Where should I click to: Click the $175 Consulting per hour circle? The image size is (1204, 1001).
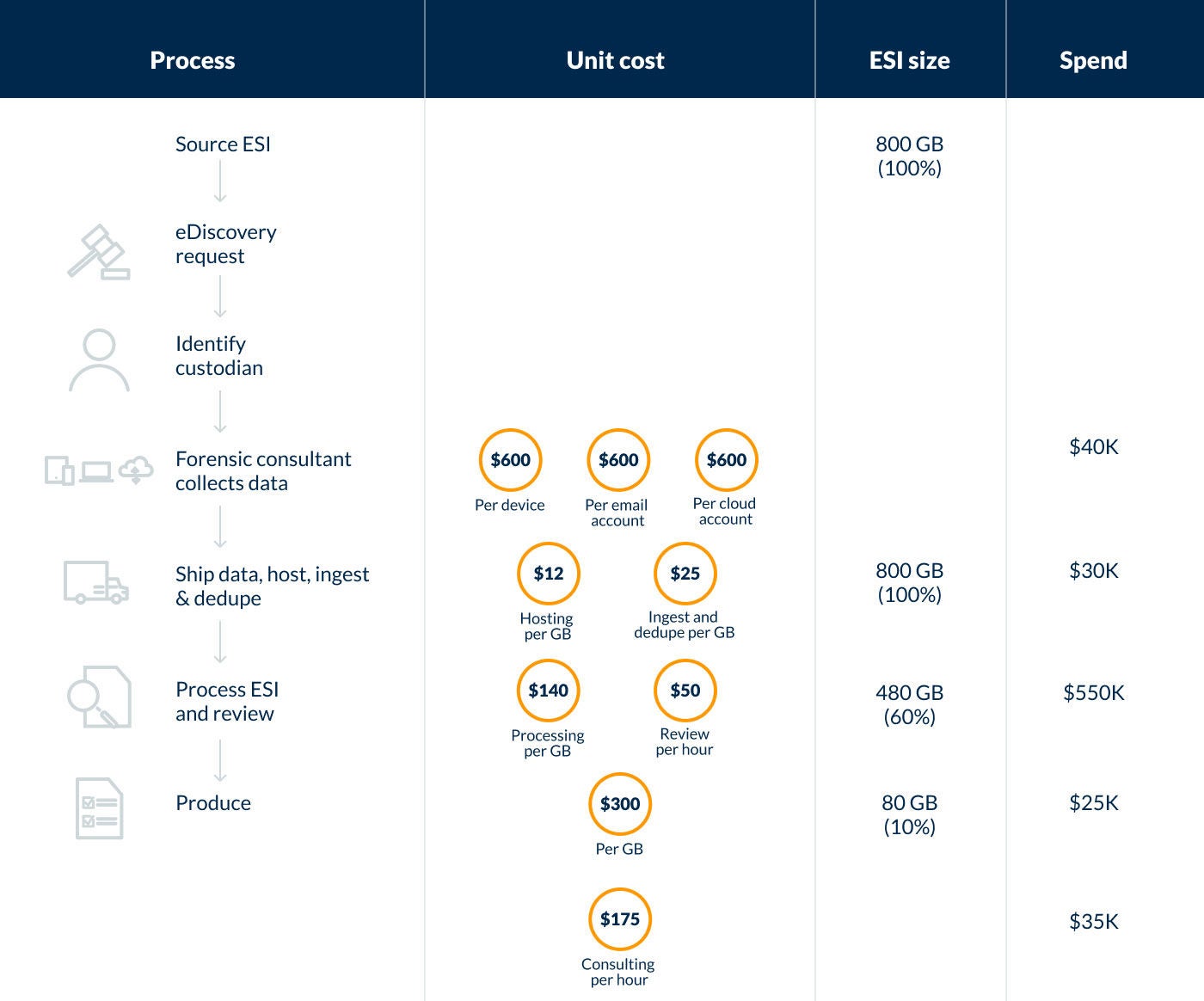(x=619, y=919)
